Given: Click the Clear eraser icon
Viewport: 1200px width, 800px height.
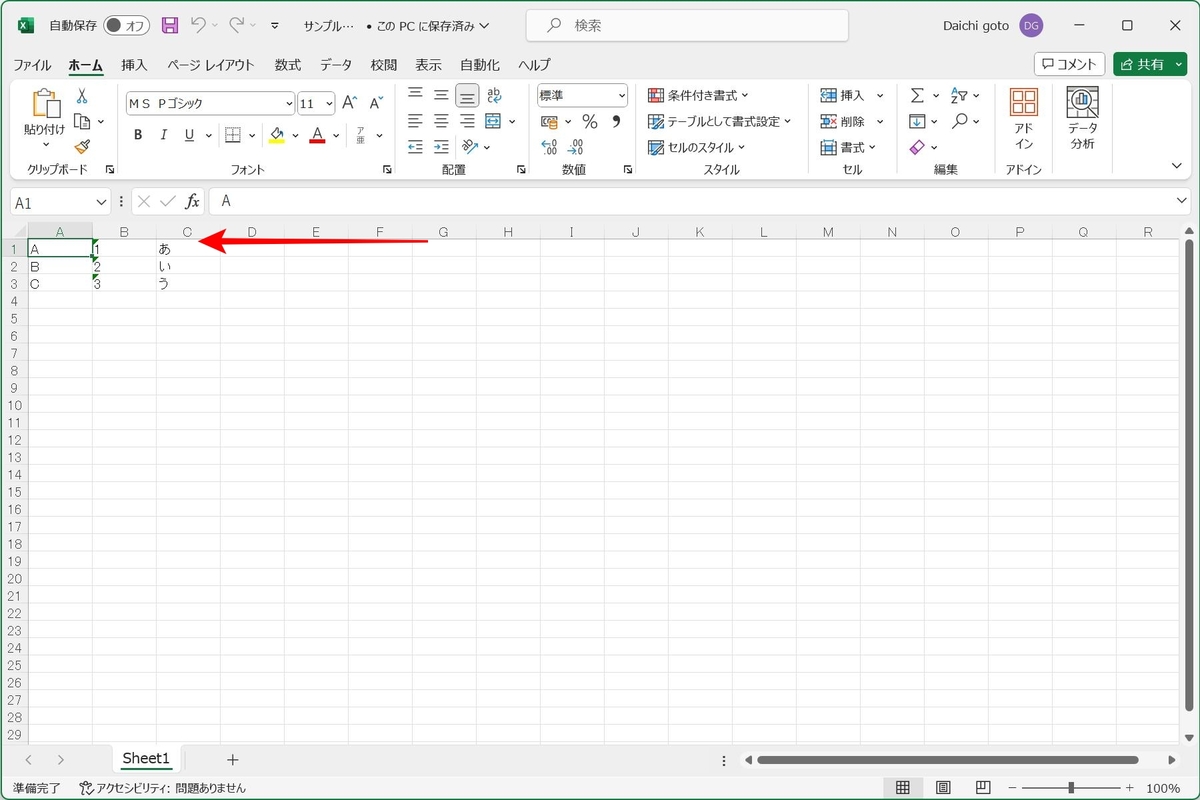Looking at the screenshot, I should (917, 147).
